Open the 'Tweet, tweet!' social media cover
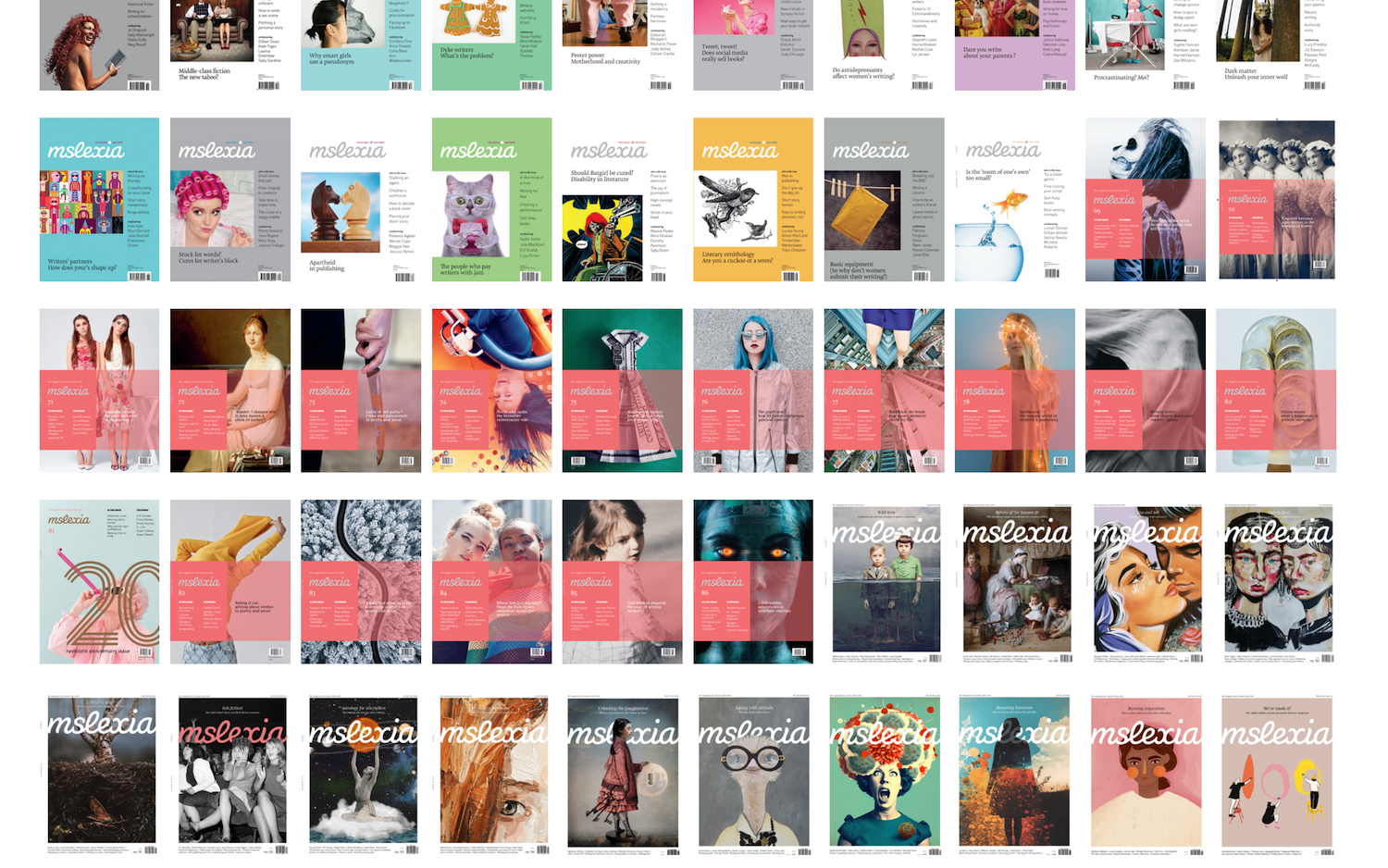Image resolution: width=1388 pixels, height=868 pixels. tap(753, 44)
